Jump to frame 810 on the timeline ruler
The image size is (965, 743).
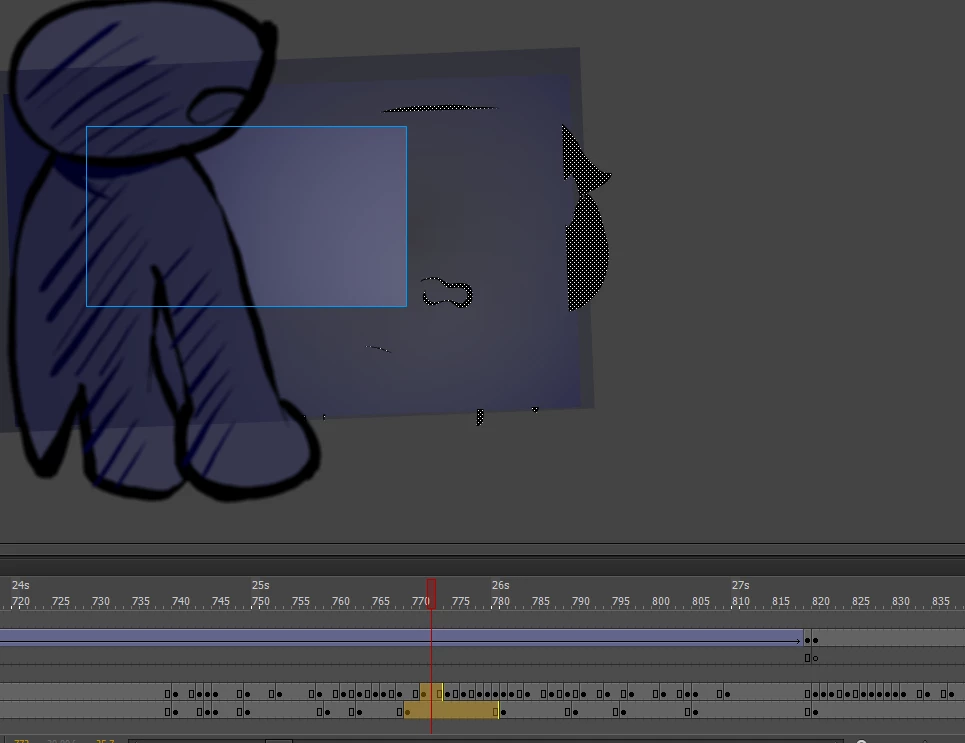(740, 601)
